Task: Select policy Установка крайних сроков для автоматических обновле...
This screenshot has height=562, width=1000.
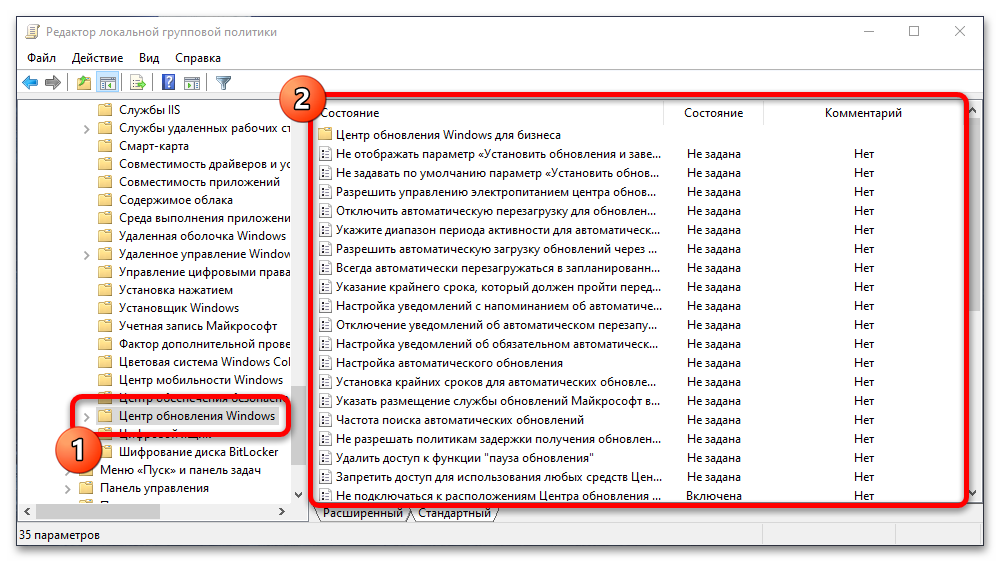Action: pos(496,382)
